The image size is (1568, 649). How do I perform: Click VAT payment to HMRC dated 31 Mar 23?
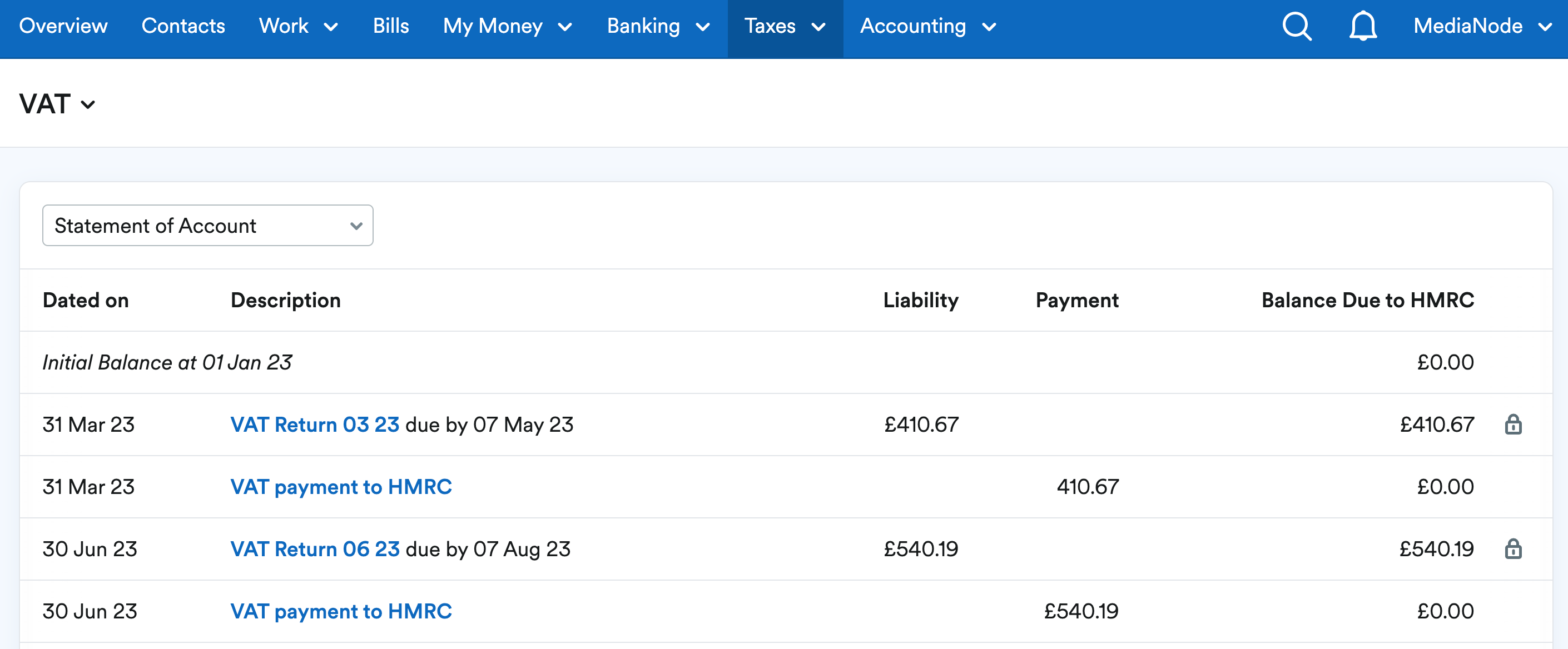coord(341,487)
